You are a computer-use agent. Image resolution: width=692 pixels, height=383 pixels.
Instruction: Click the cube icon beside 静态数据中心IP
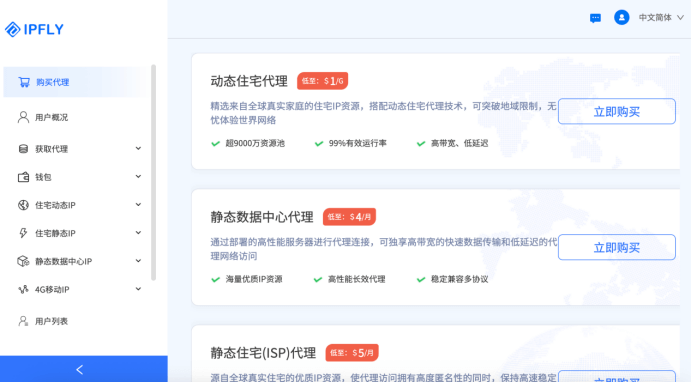click(23, 261)
